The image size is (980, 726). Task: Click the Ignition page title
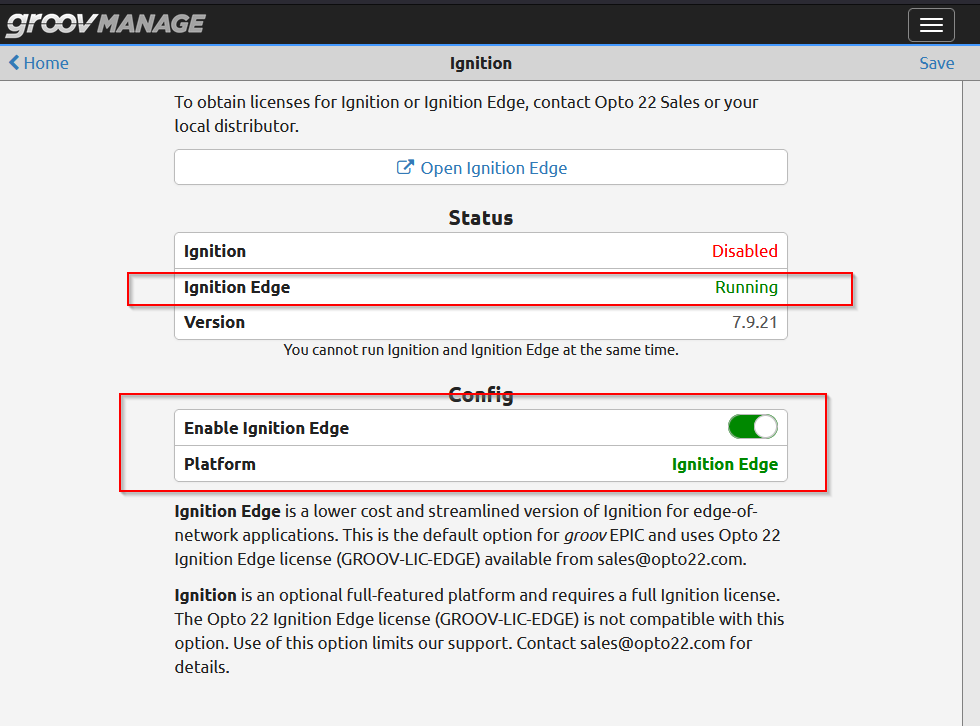point(481,63)
